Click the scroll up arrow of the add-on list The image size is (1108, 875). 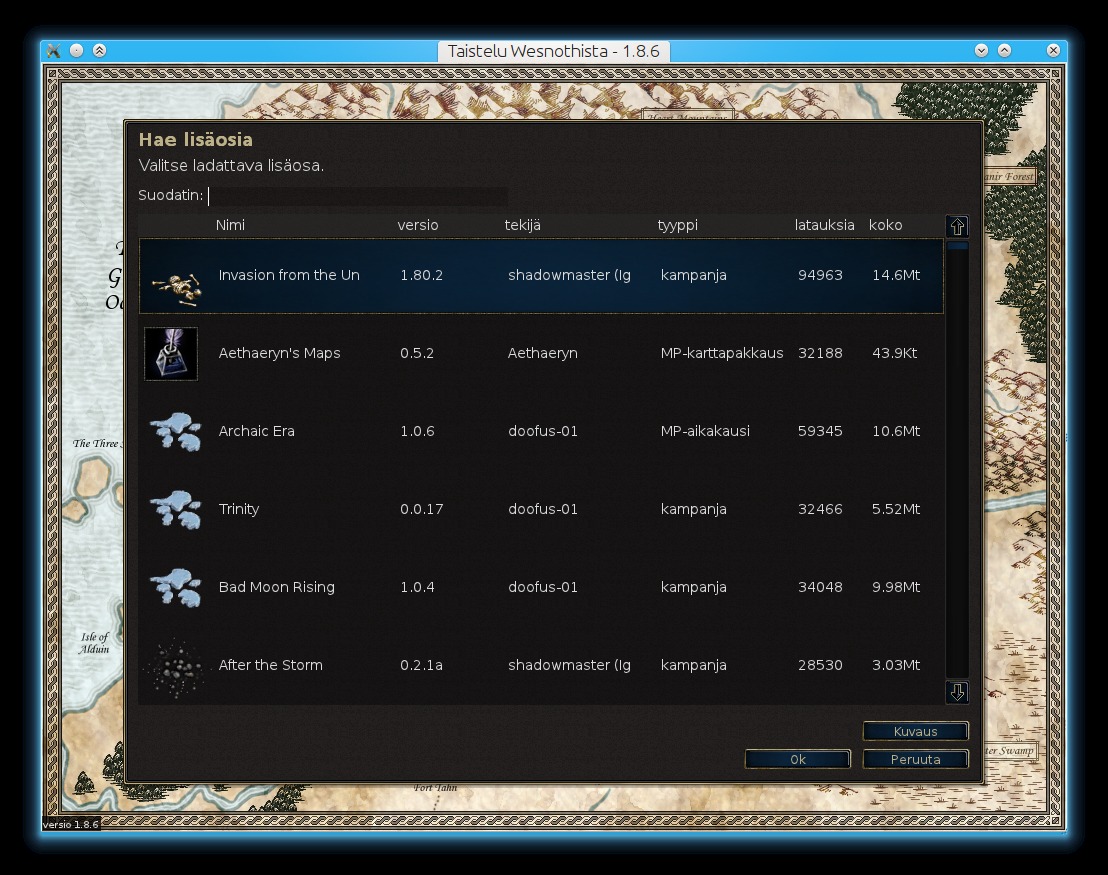[957, 226]
